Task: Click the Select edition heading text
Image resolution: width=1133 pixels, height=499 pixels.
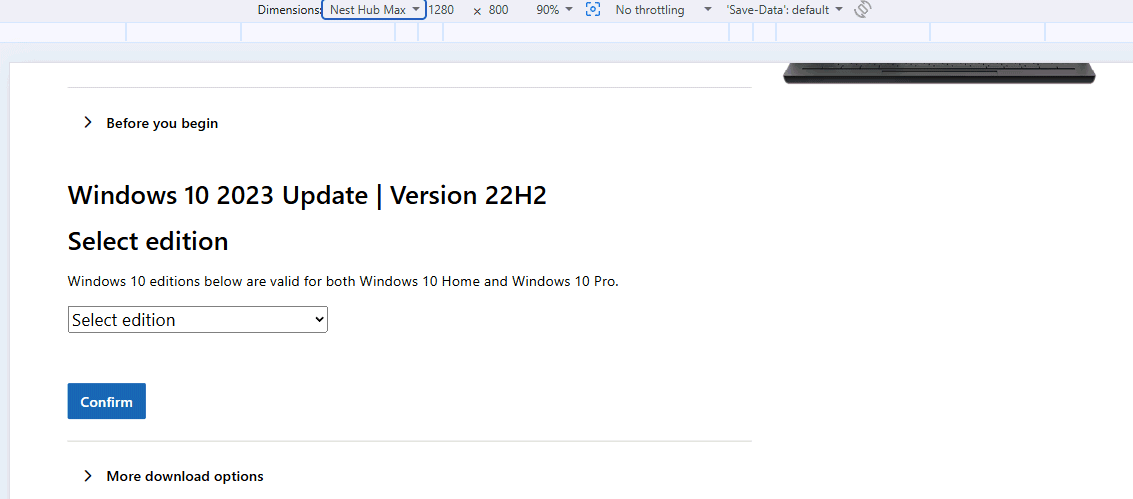Action: point(148,240)
